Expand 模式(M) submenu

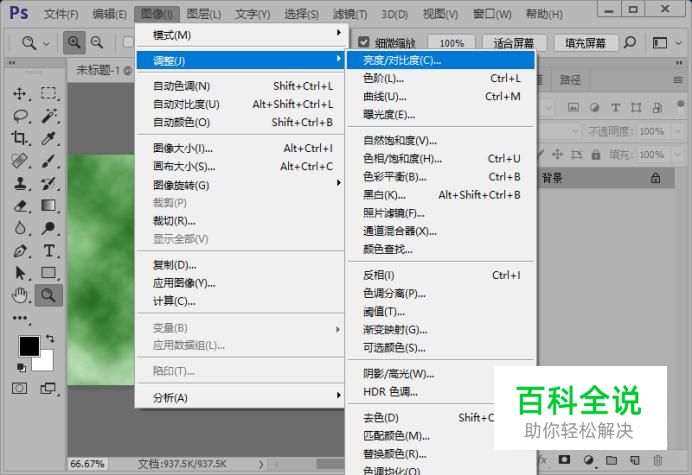(x=242, y=34)
